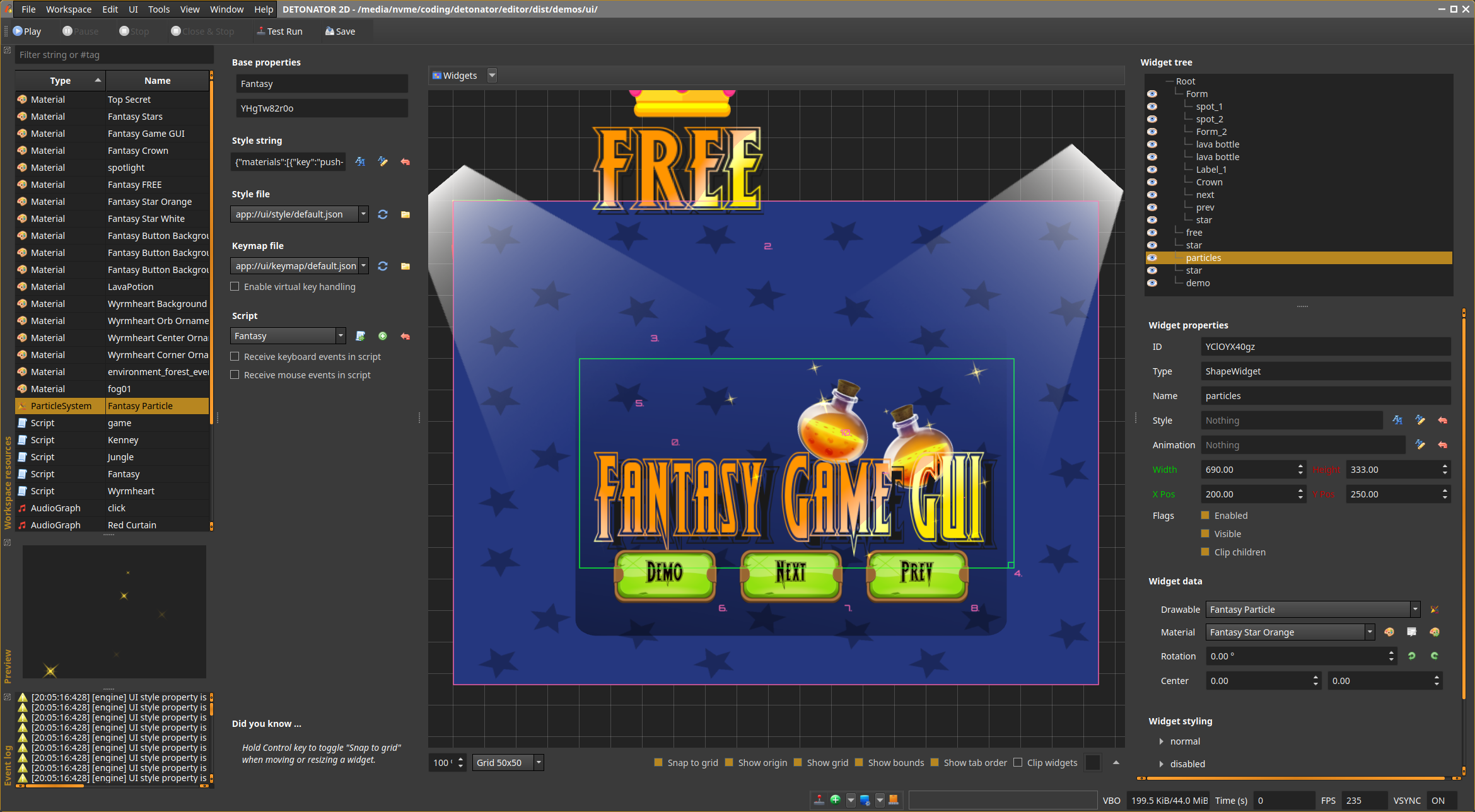Open the Grid 50x50 dropdown
This screenshot has height=812, width=1475.
539,763
